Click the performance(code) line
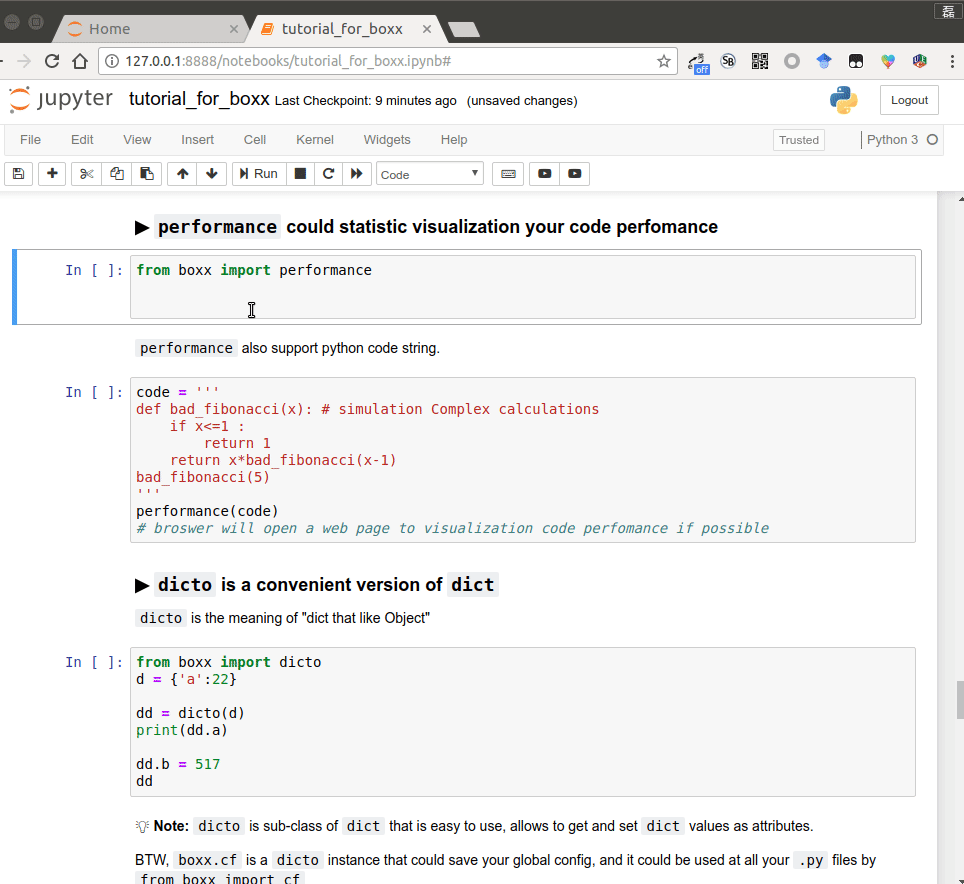The image size is (964, 884). pyautogui.click(x=207, y=511)
